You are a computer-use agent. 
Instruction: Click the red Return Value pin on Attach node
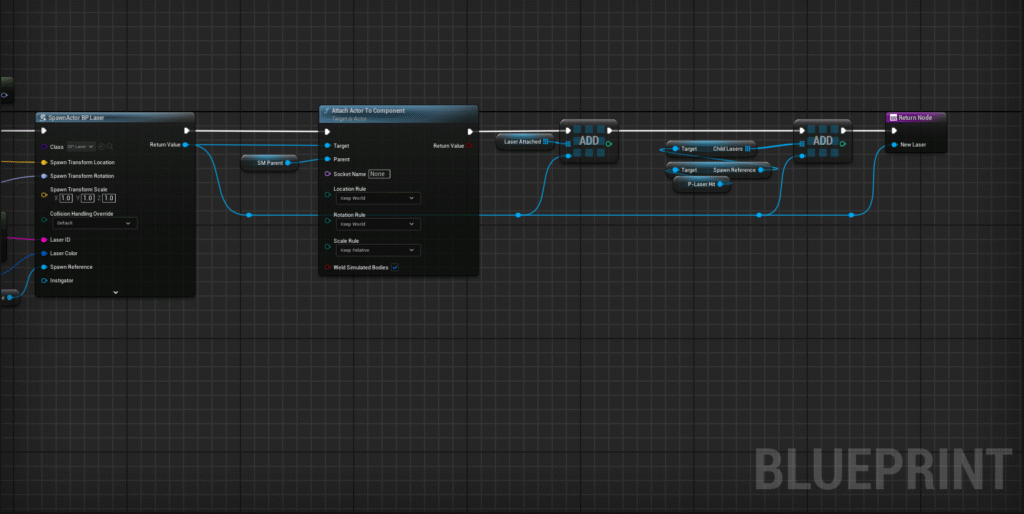pyautogui.click(x=470, y=146)
